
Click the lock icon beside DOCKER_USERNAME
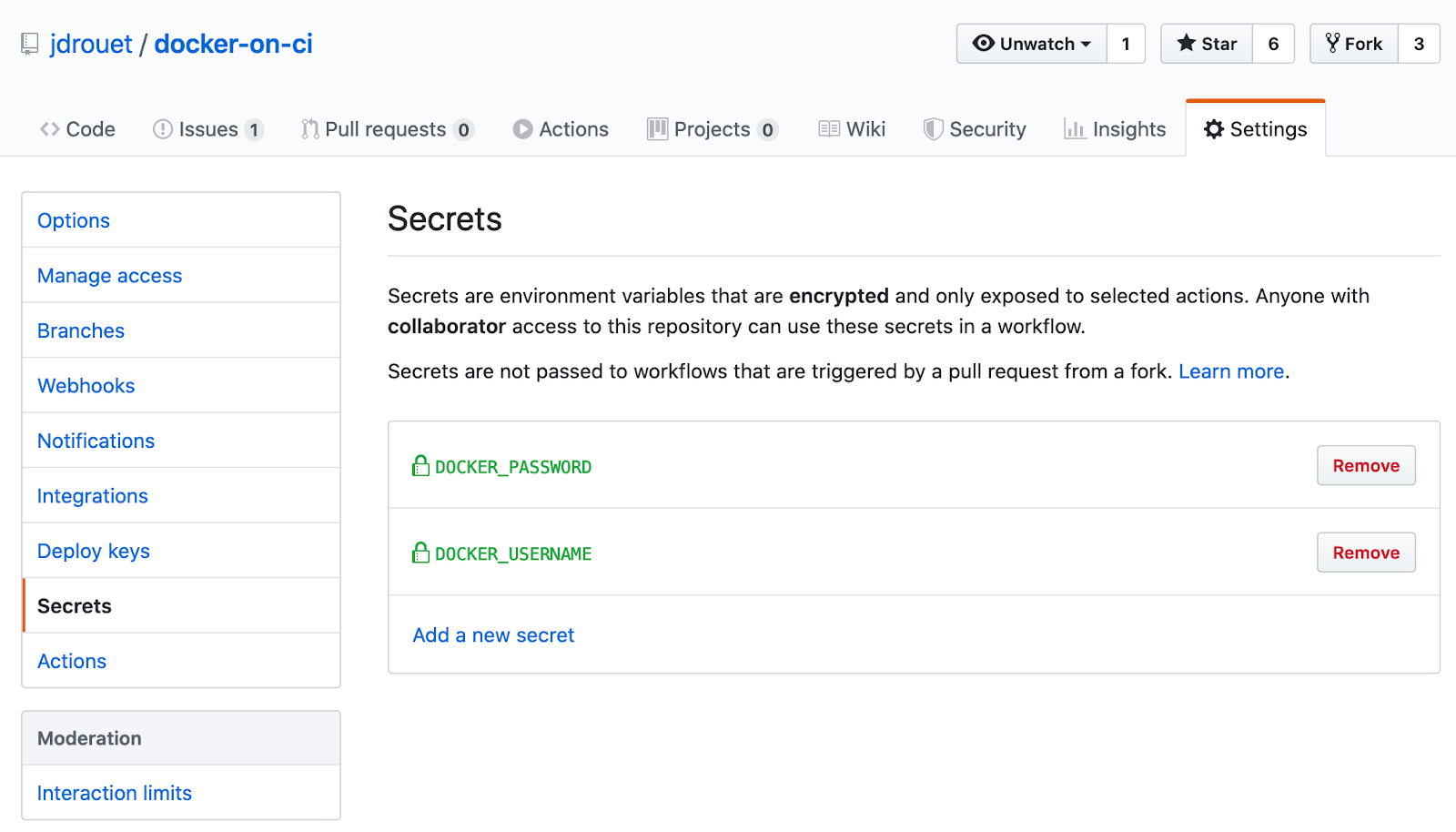(420, 553)
